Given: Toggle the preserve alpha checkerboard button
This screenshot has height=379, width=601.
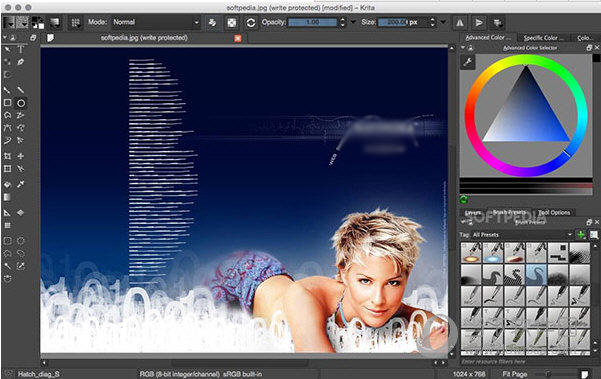Looking at the screenshot, I should click(232, 23).
